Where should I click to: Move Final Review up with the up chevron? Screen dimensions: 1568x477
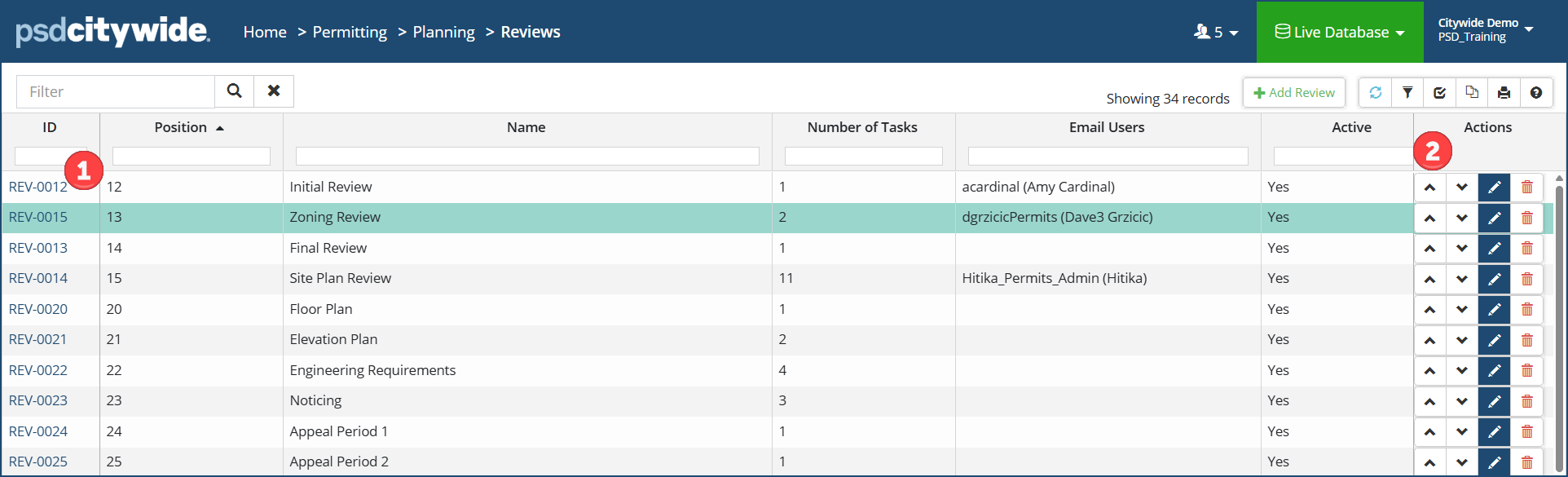[x=1429, y=249]
